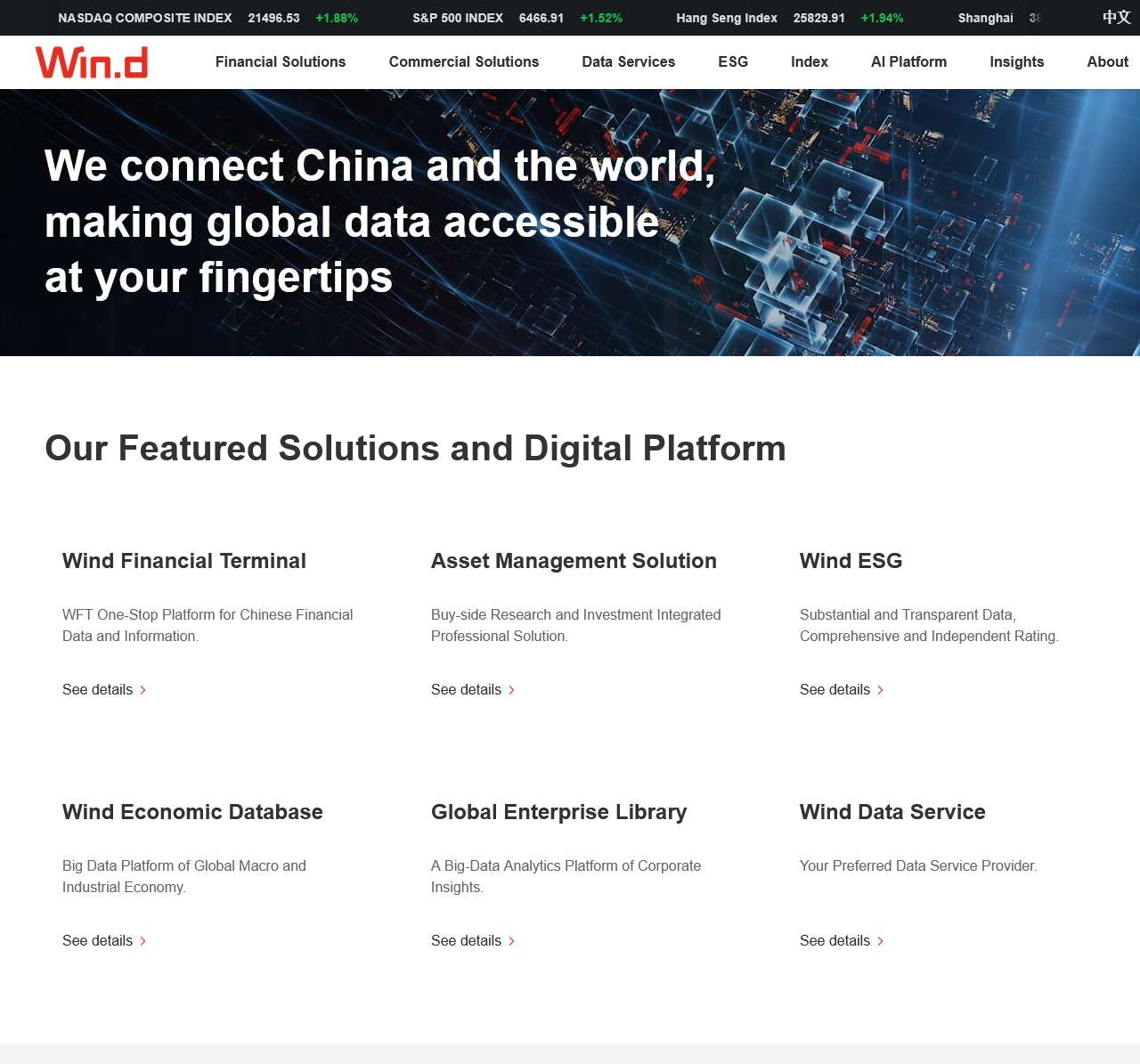Click the Shanghai ticker label
The image size is (1140, 1064).
pyautogui.click(x=986, y=18)
